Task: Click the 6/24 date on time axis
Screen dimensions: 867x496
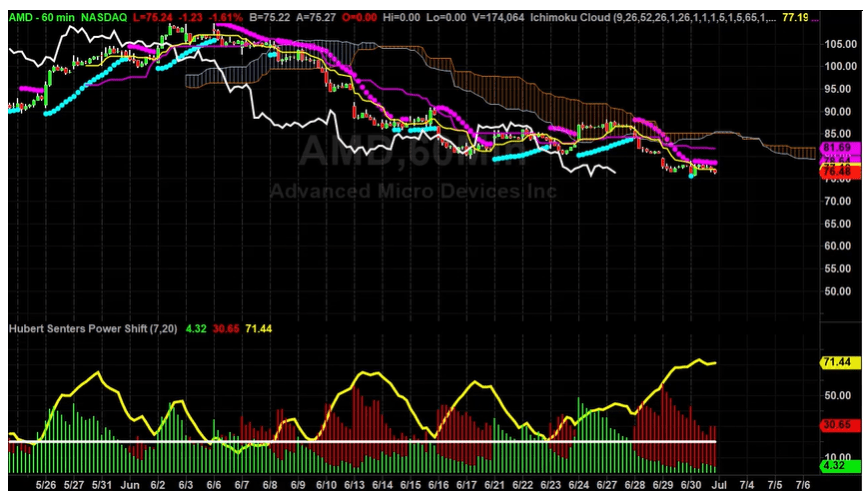Action: pyautogui.click(x=578, y=485)
